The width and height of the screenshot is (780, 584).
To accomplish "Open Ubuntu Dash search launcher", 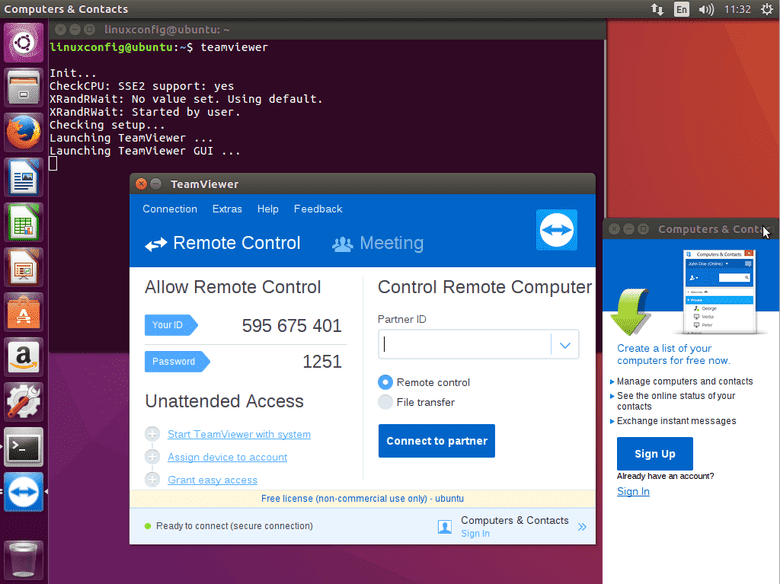I will coord(23,43).
